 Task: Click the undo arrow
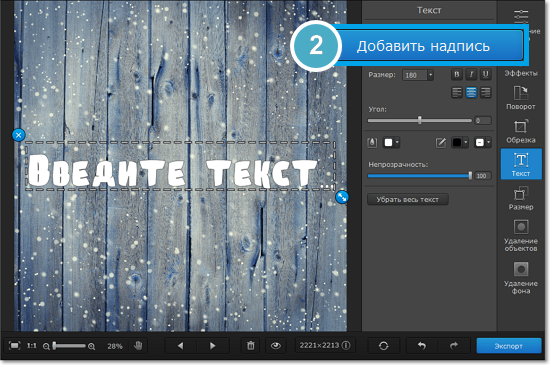(x=422, y=346)
